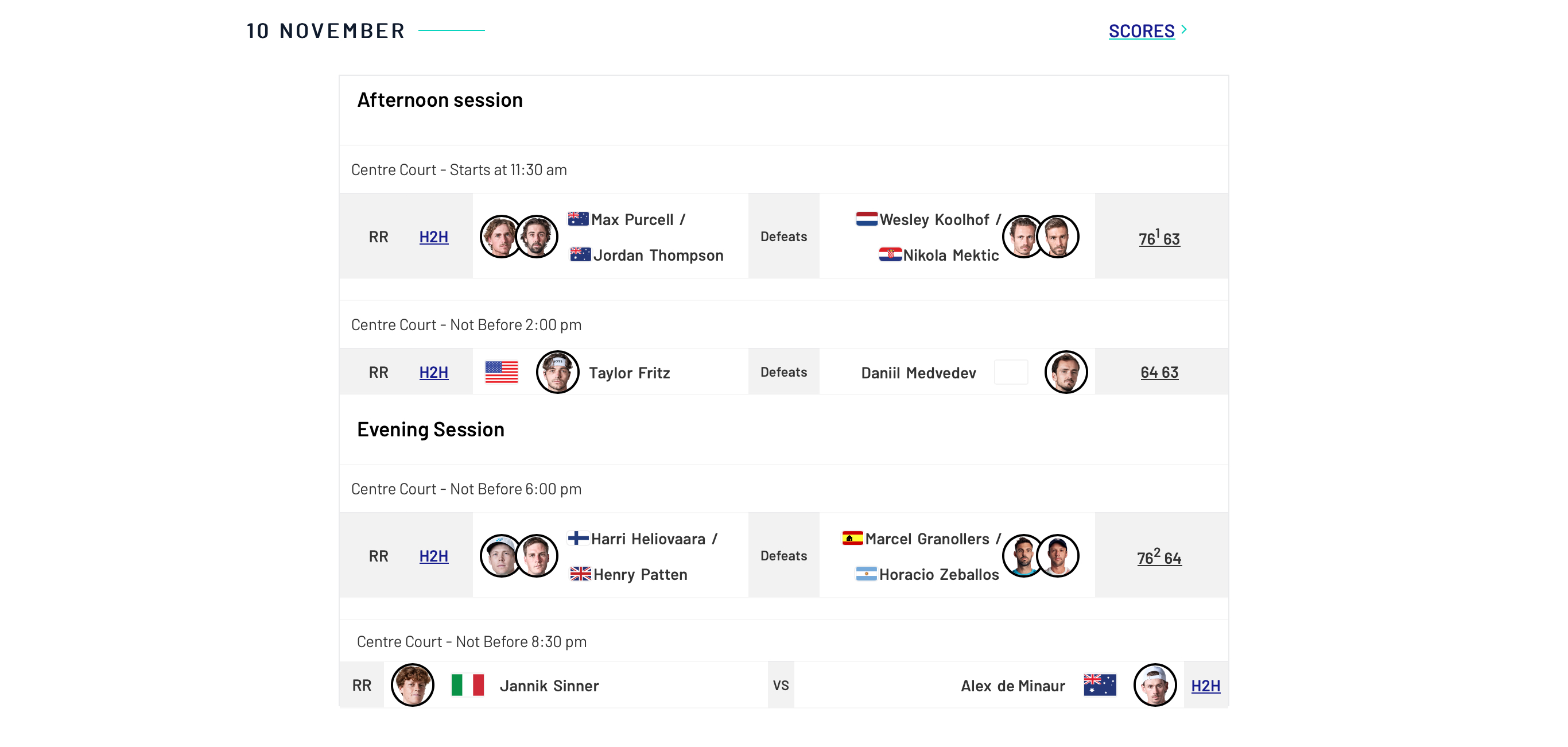Screen dimensions: 1568x747
Task: Open H2H for Heliovaara/Patten match
Action: pyautogui.click(x=433, y=556)
